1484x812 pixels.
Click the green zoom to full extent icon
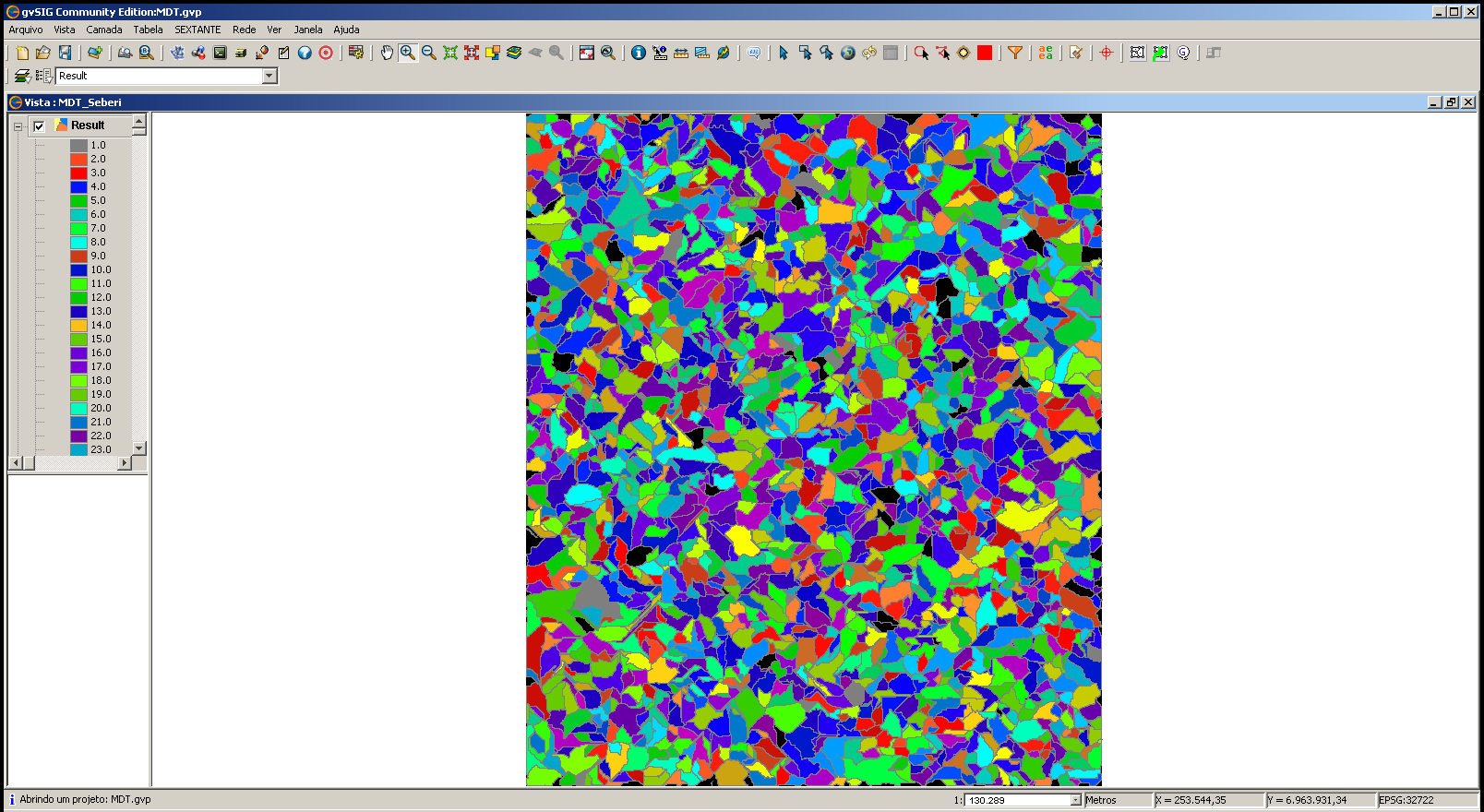click(x=450, y=53)
